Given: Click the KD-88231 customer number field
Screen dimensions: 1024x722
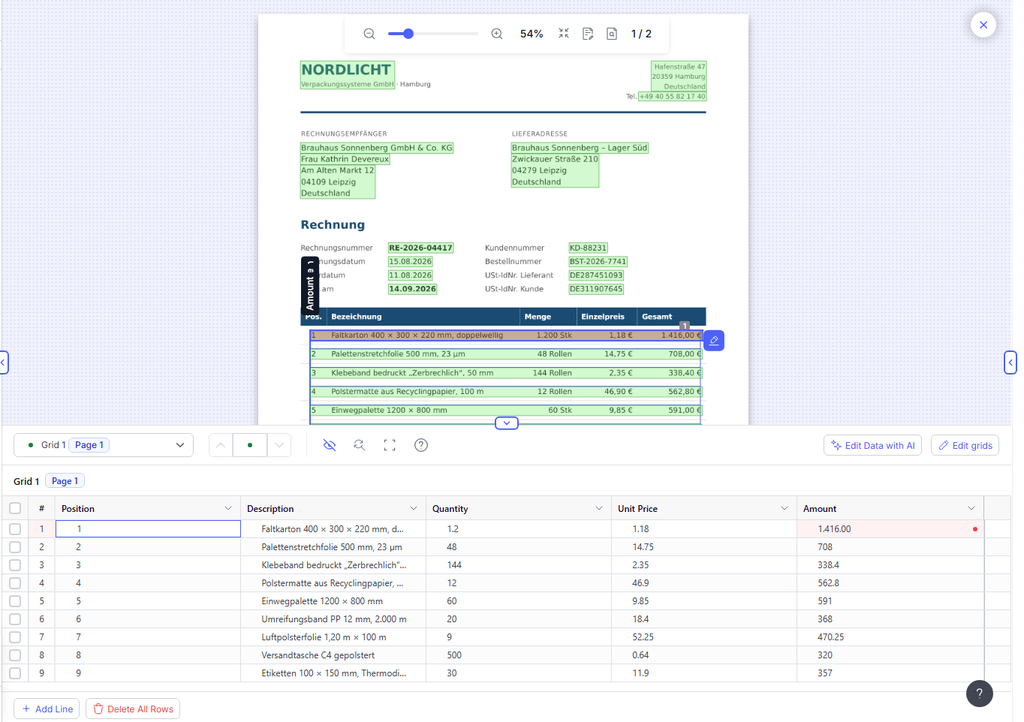Looking at the screenshot, I should click(x=588, y=248).
